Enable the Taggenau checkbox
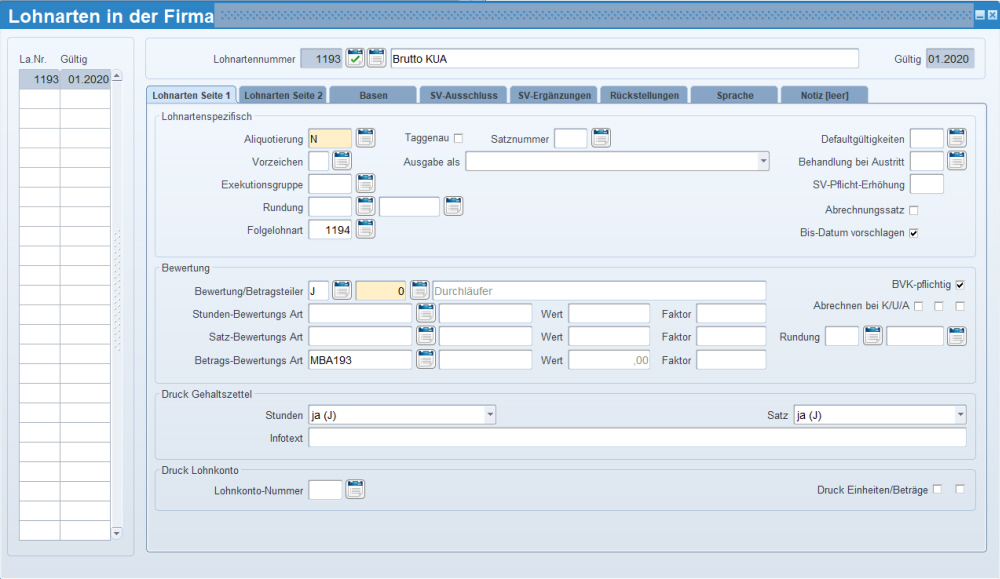Screen dimensions: 1000x579 [459, 138]
